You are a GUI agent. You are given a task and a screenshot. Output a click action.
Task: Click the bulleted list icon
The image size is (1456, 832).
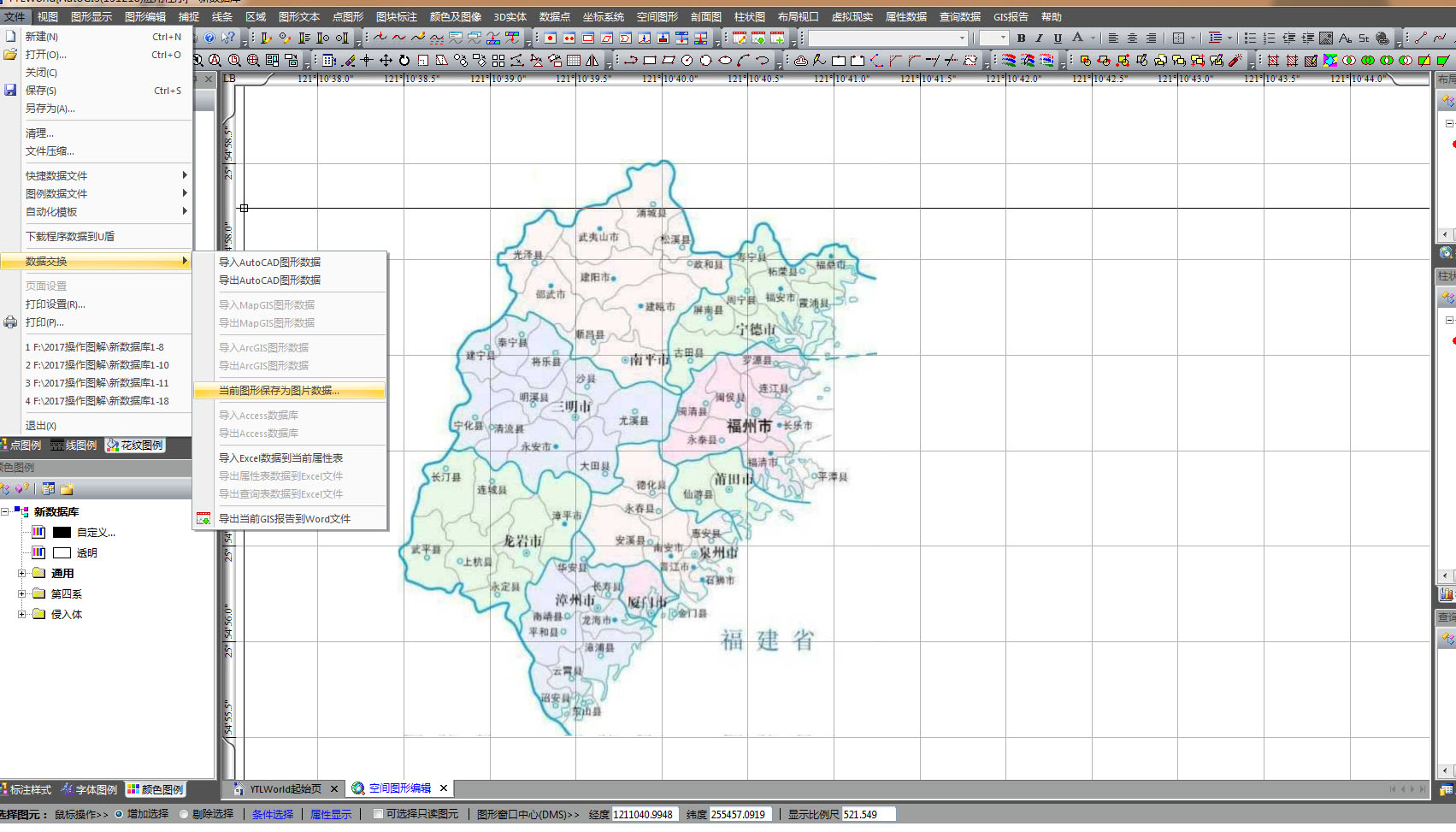coord(1250,38)
